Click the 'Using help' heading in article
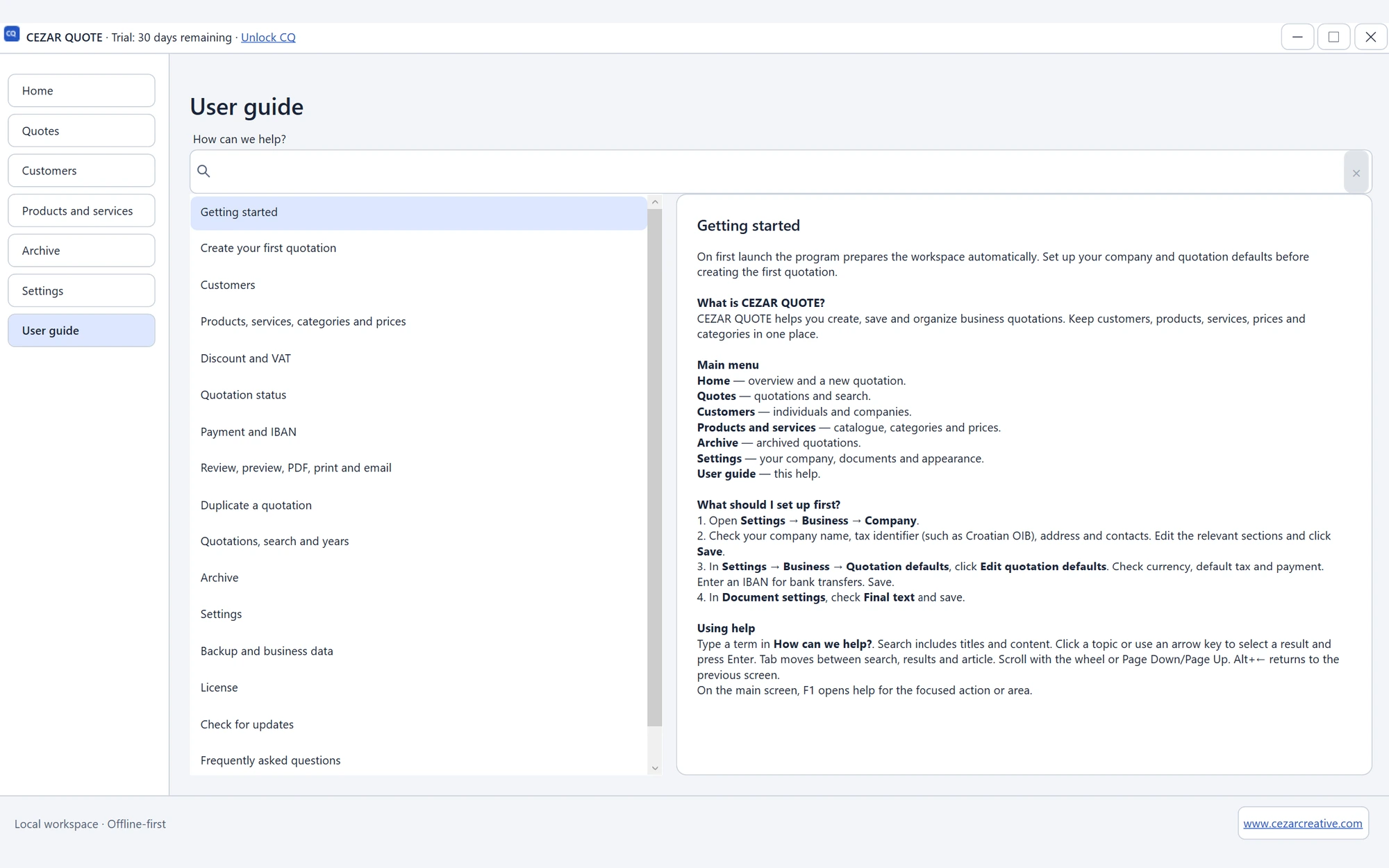The width and height of the screenshot is (1389, 868). point(726,628)
